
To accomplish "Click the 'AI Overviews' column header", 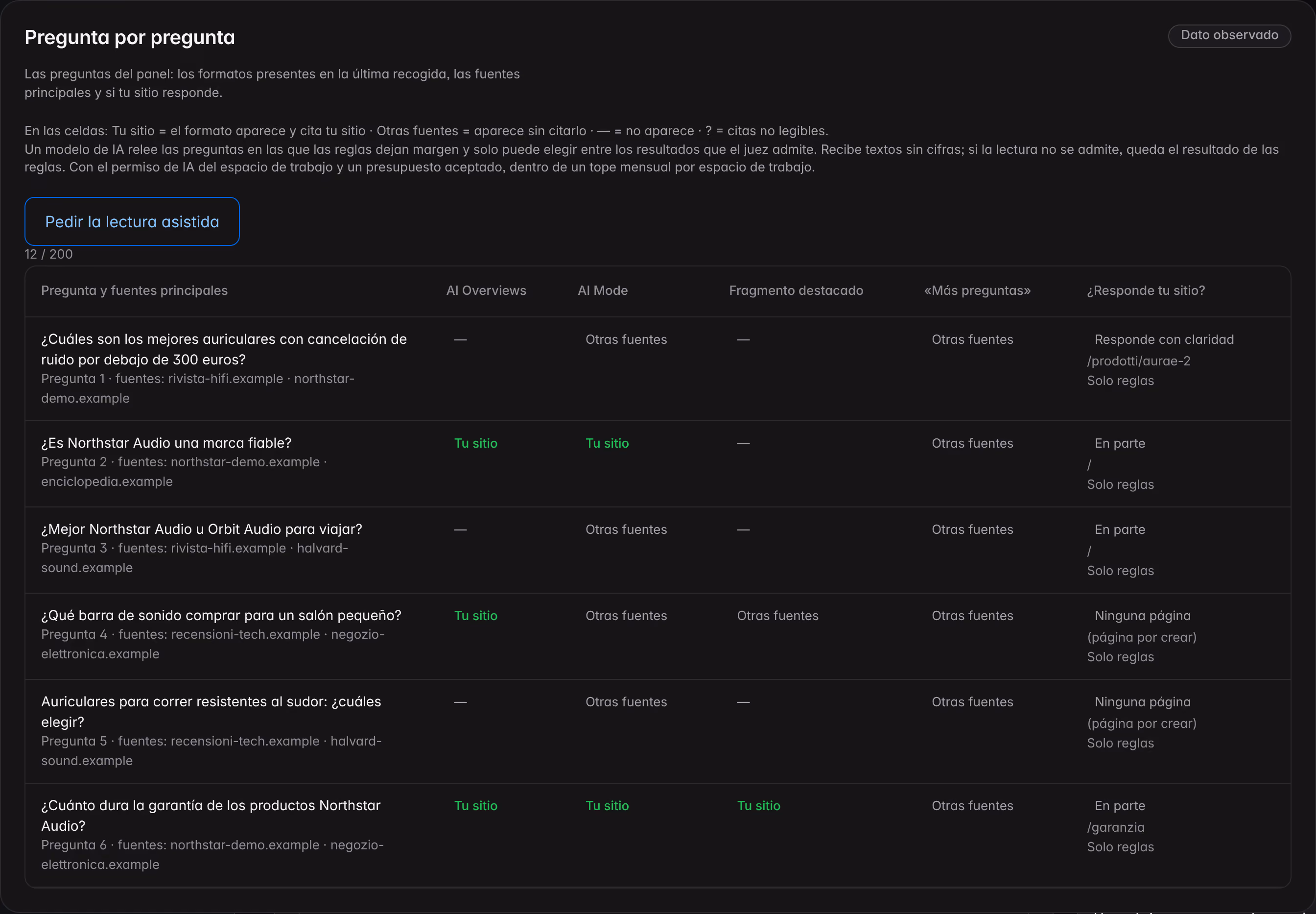I will tap(486, 291).
